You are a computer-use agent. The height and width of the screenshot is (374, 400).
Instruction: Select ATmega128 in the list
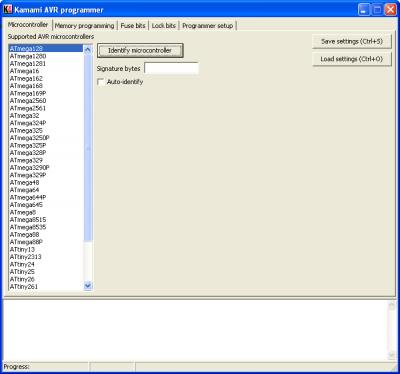tap(46, 49)
